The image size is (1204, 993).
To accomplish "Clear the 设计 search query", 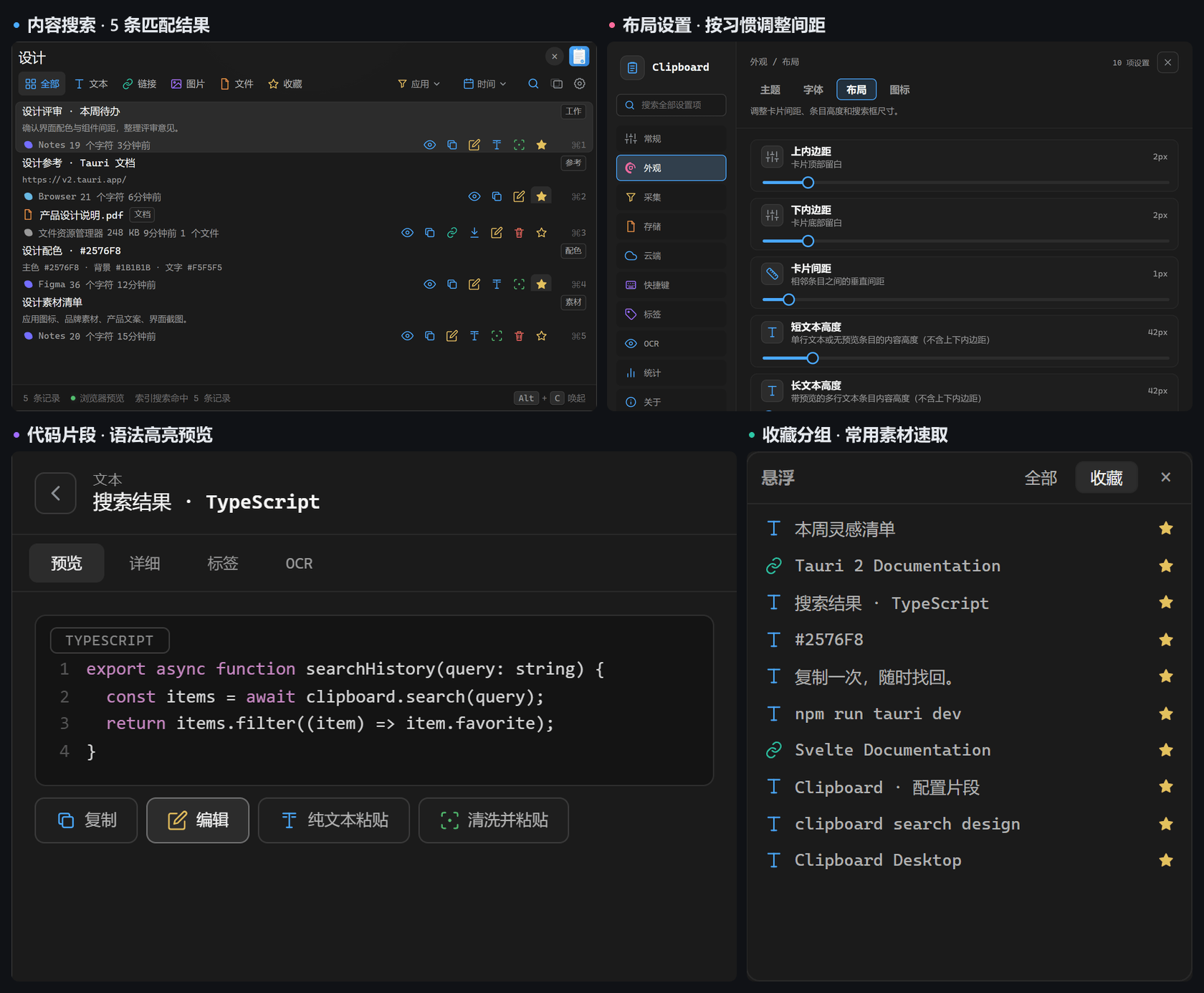I will pos(554,57).
